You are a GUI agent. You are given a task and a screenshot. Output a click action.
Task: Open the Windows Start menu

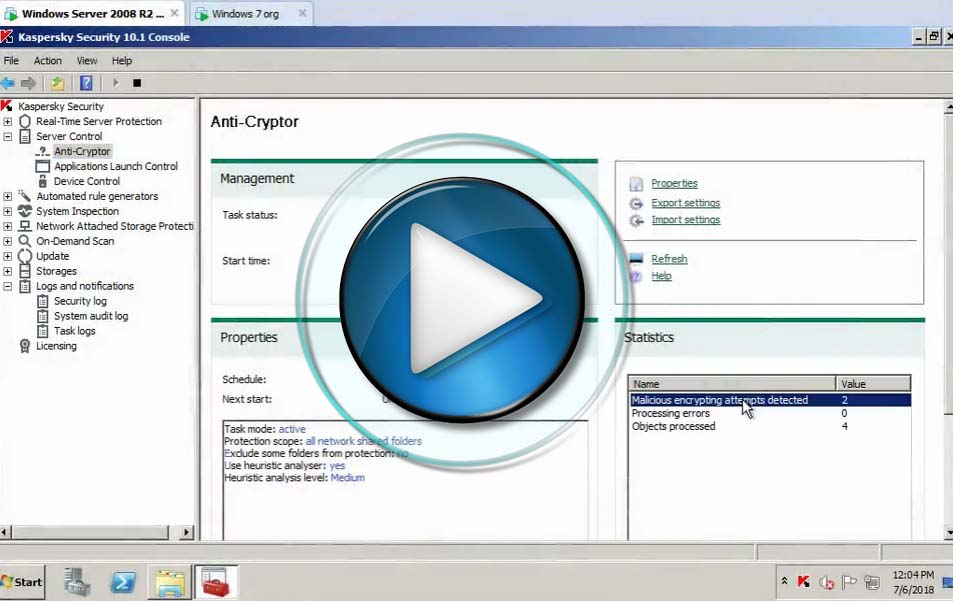22,582
